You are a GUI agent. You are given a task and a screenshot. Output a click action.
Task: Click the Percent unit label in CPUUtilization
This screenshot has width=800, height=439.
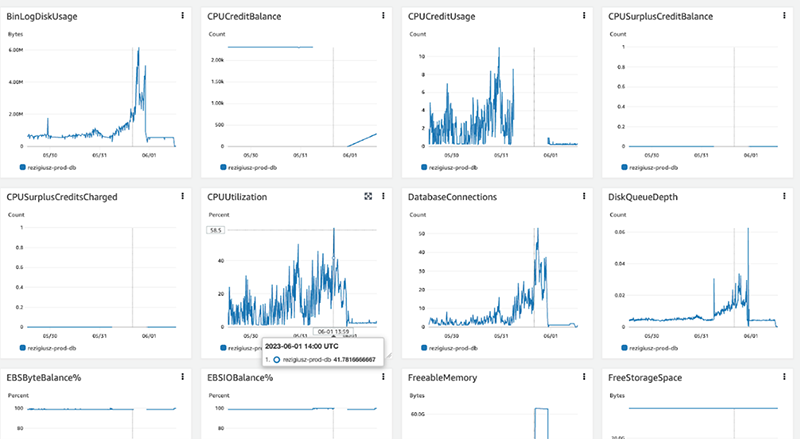(219, 215)
